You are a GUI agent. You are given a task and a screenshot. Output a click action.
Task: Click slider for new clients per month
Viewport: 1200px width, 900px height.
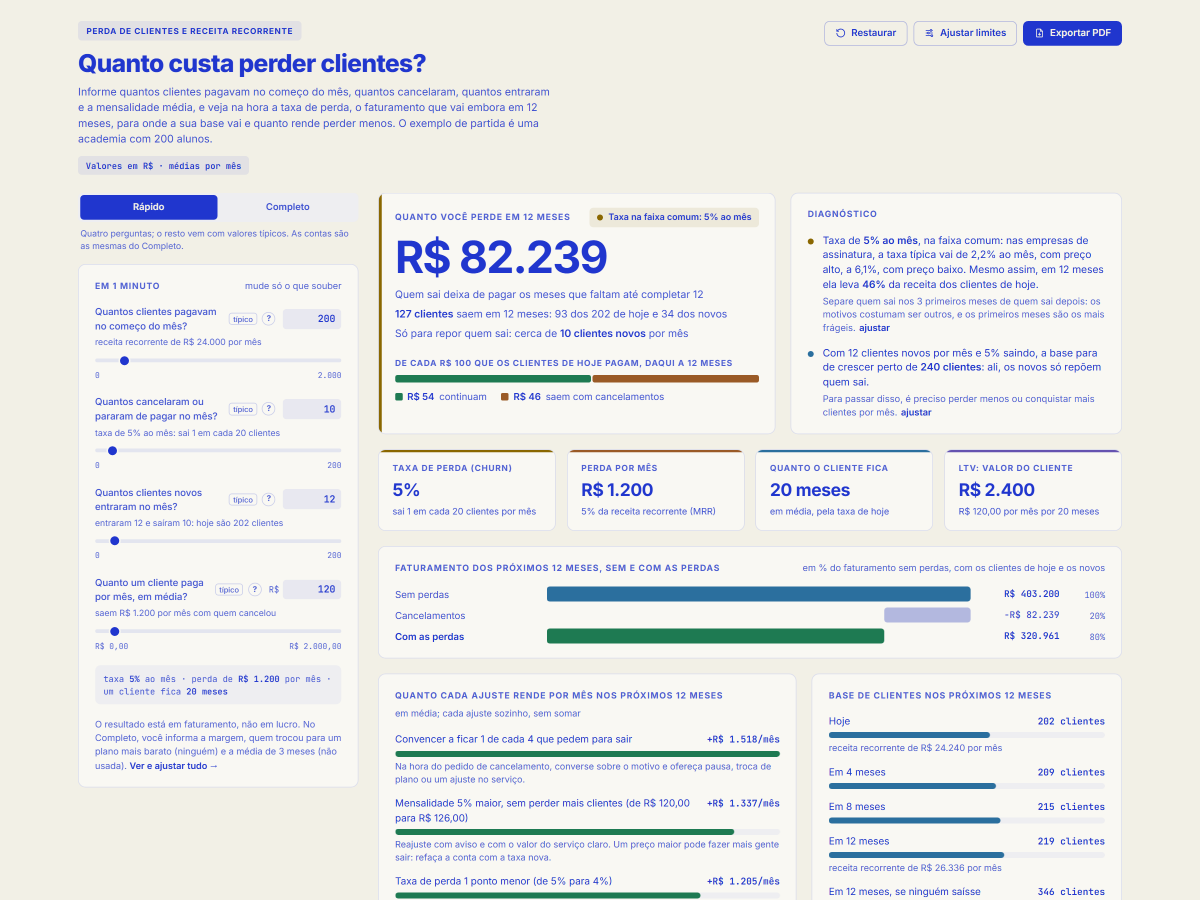(218, 540)
